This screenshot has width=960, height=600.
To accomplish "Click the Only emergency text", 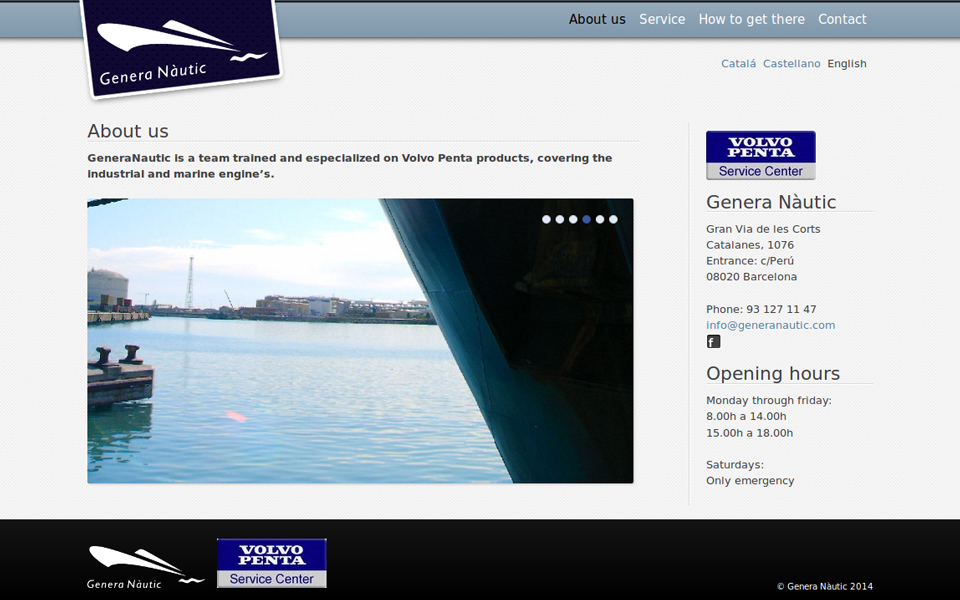I will [x=750, y=481].
